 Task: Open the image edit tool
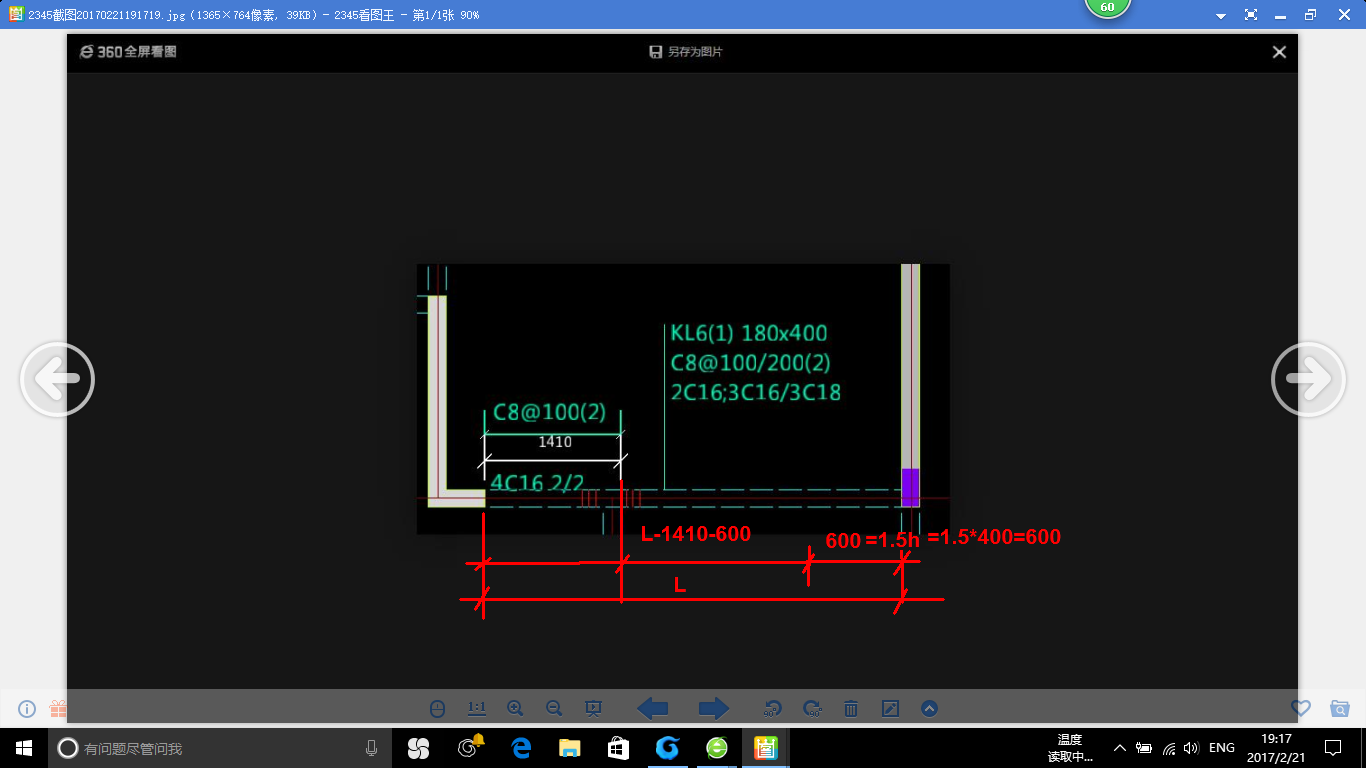pyautogui.click(x=890, y=709)
